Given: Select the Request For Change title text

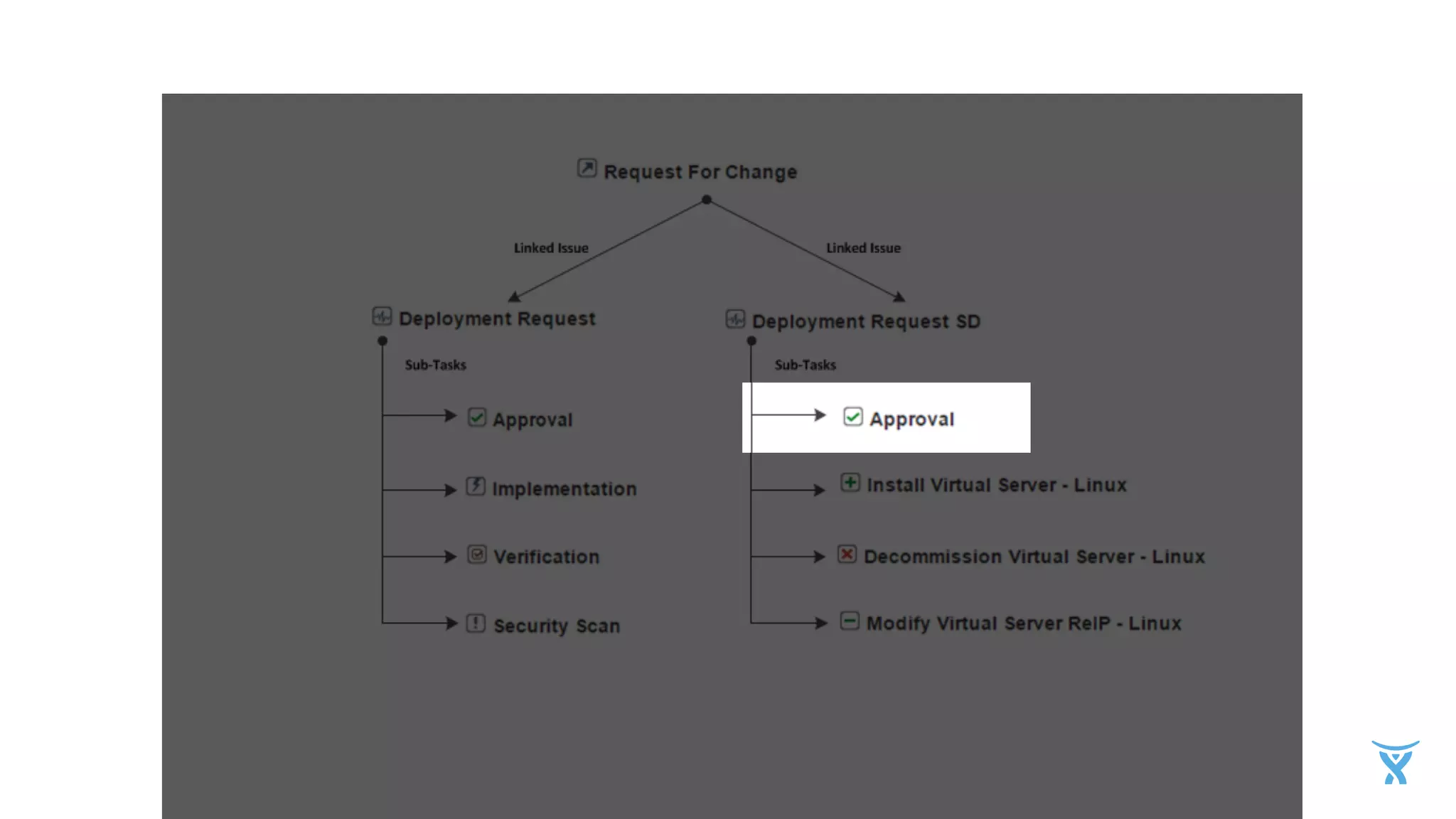Looking at the screenshot, I should tap(700, 172).
